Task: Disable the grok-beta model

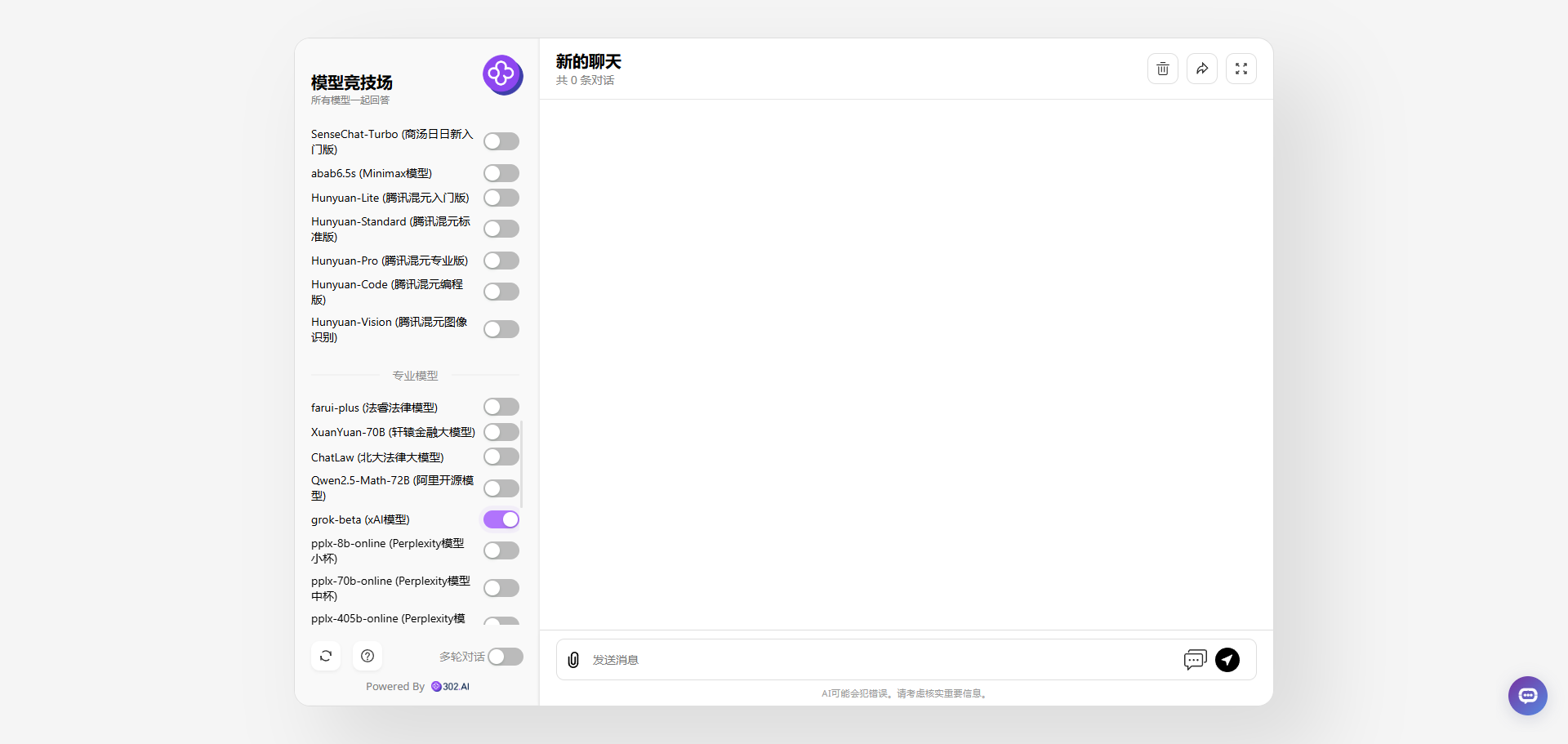Action: (x=501, y=519)
